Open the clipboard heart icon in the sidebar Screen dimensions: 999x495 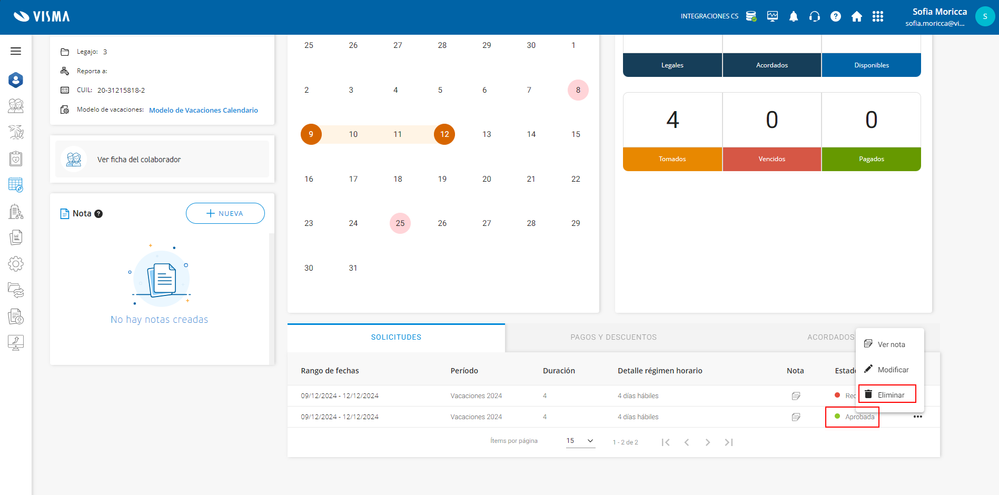(x=16, y=158)
